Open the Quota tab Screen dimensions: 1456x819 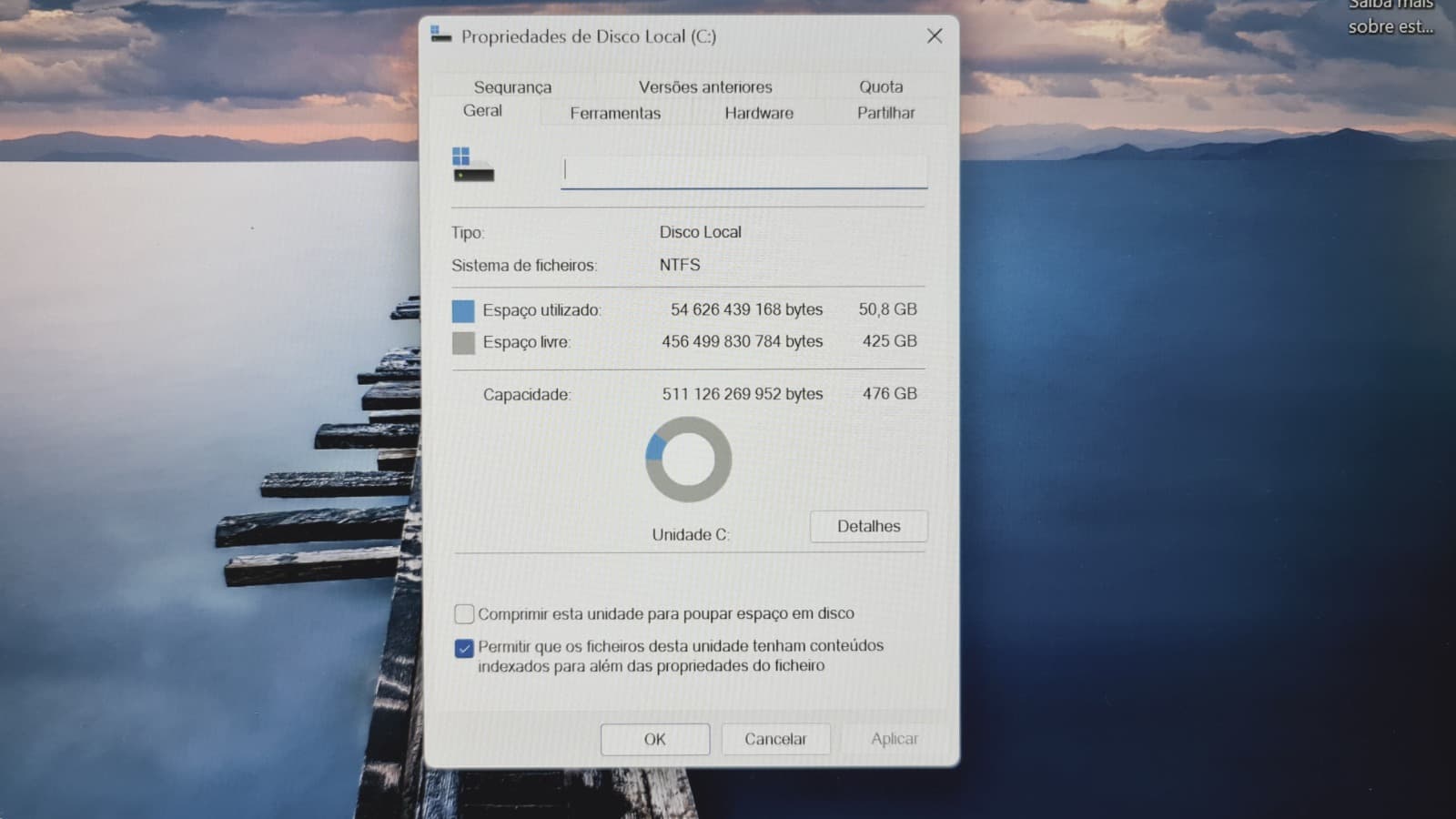tap(881, 86)
